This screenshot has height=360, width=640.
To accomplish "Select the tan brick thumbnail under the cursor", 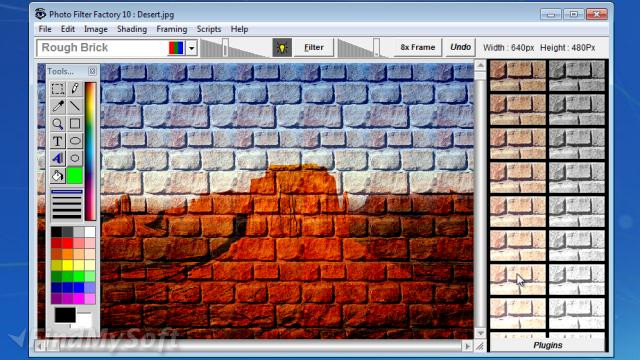I will click(518, 280).
